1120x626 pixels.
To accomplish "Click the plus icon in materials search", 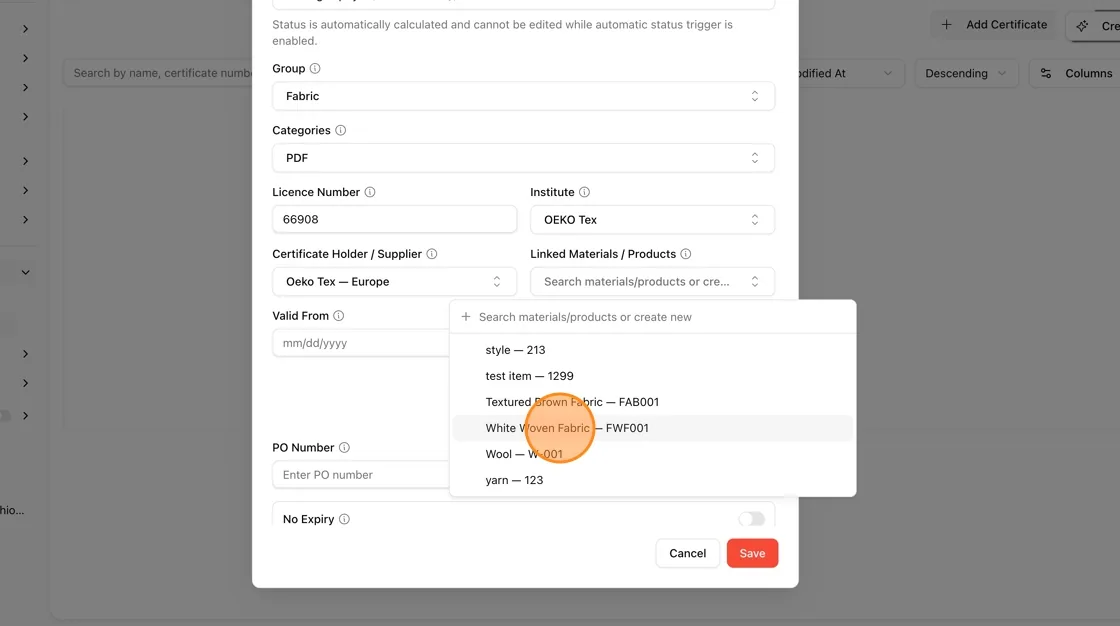I will (x=466, y=317).
